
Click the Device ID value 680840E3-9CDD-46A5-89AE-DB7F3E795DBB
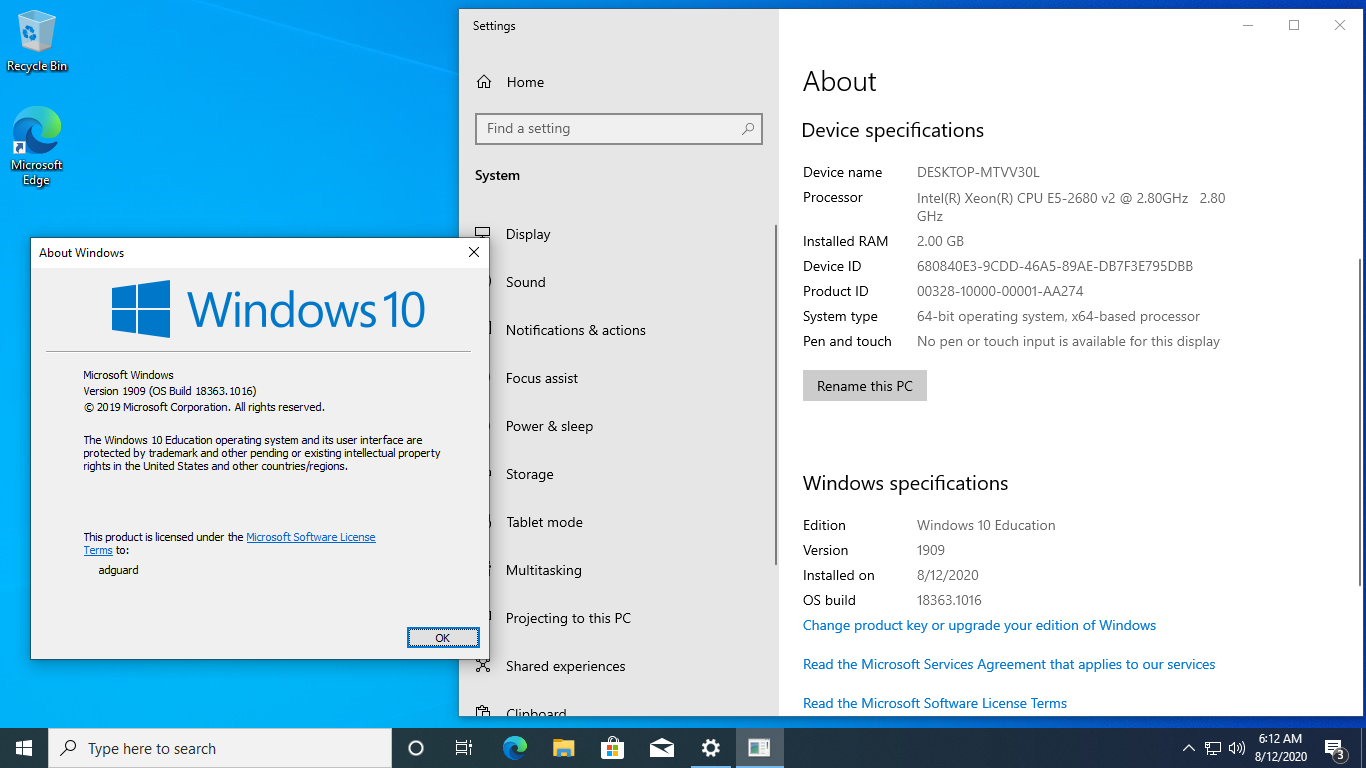(1055, 266)
